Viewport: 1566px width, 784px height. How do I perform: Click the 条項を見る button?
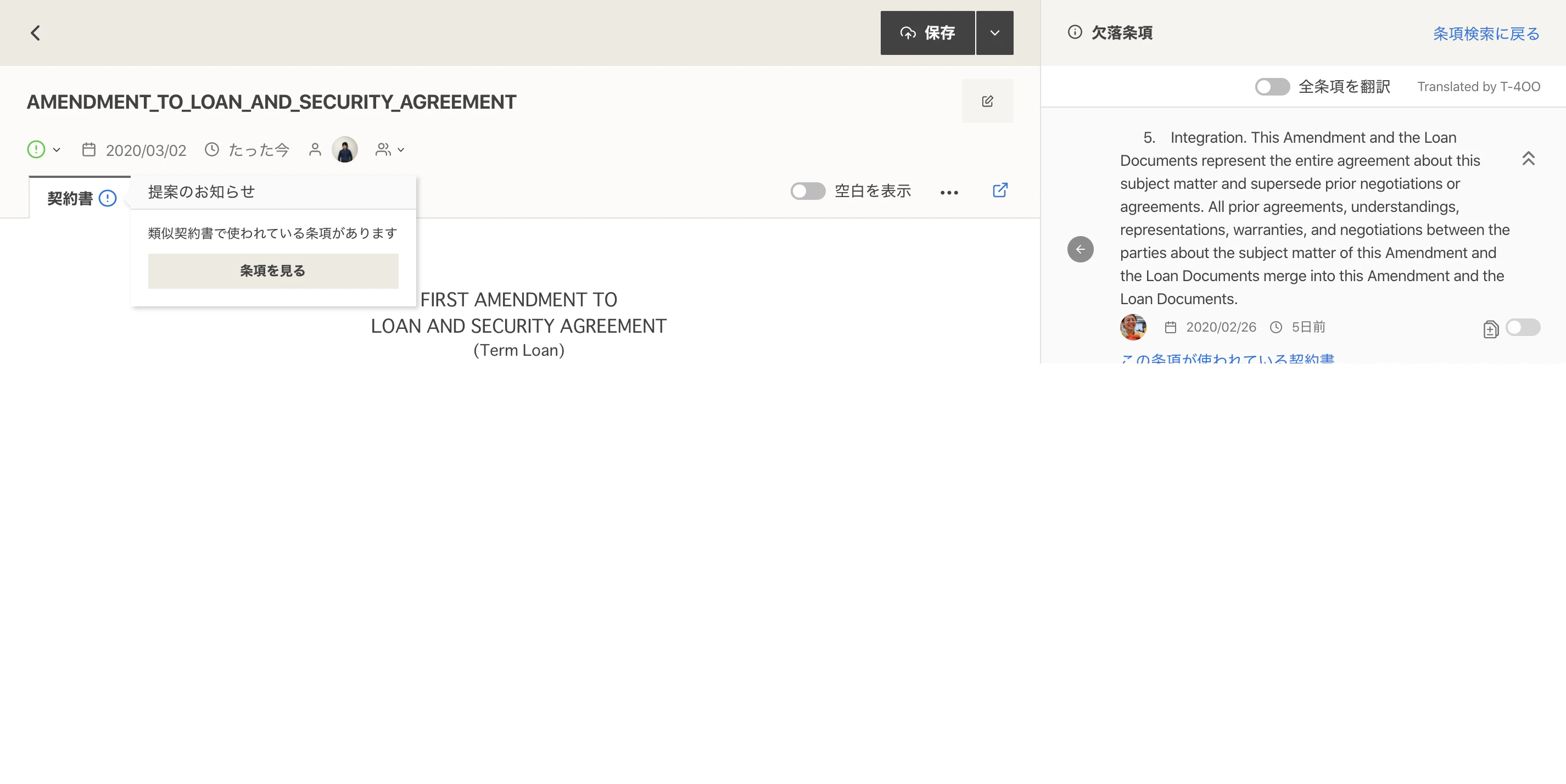coord(273,271)
